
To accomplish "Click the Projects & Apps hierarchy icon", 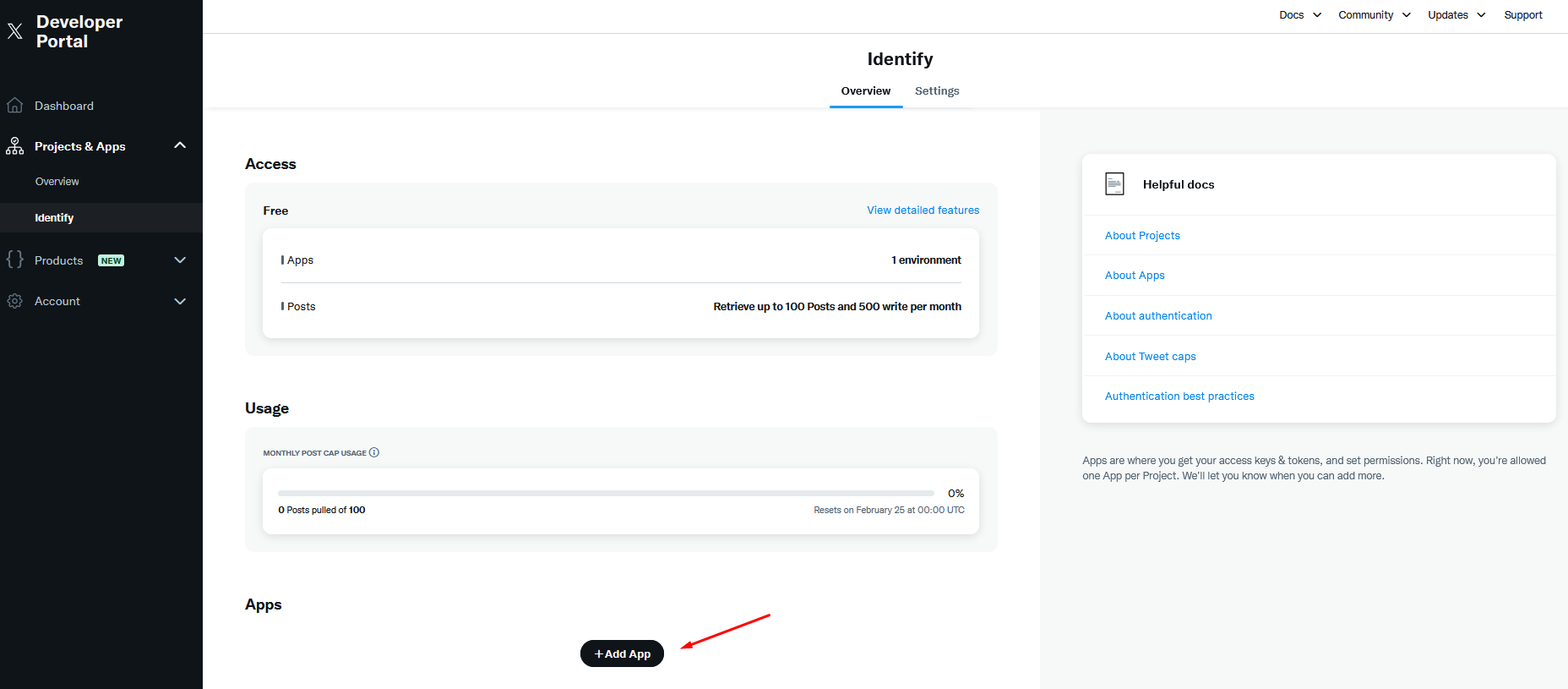I will click(14, 146).
